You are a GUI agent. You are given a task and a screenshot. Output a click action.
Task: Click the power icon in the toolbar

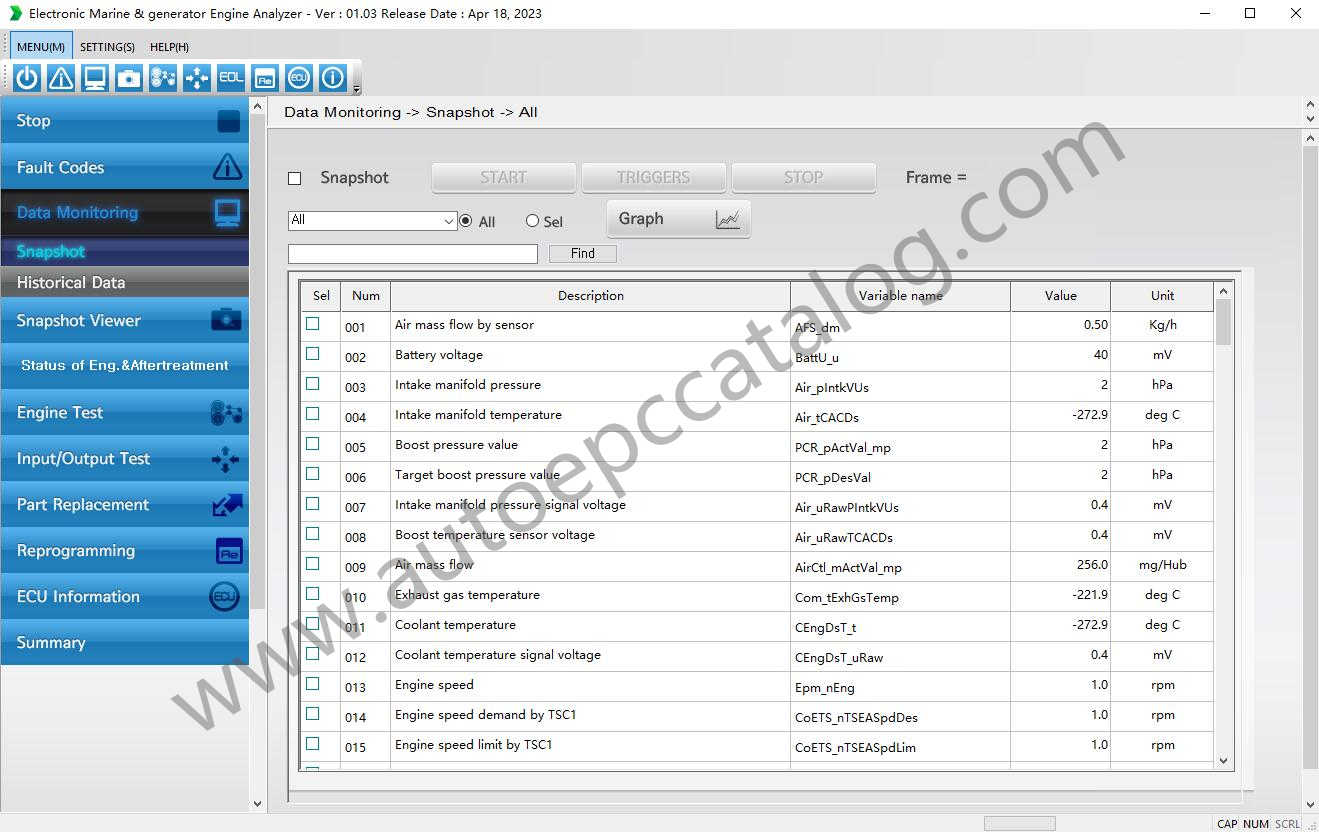pos(27,78)
